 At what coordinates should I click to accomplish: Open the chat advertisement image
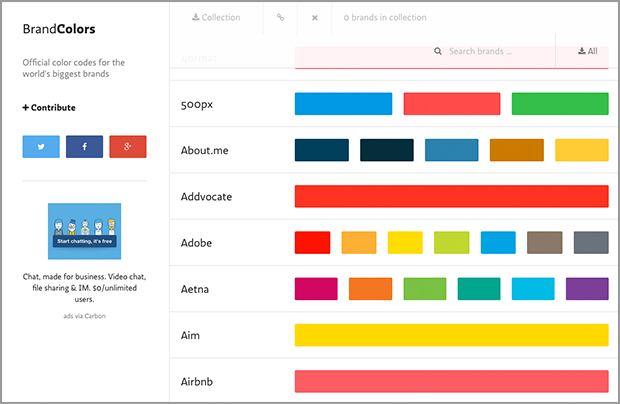coord(85,231)
